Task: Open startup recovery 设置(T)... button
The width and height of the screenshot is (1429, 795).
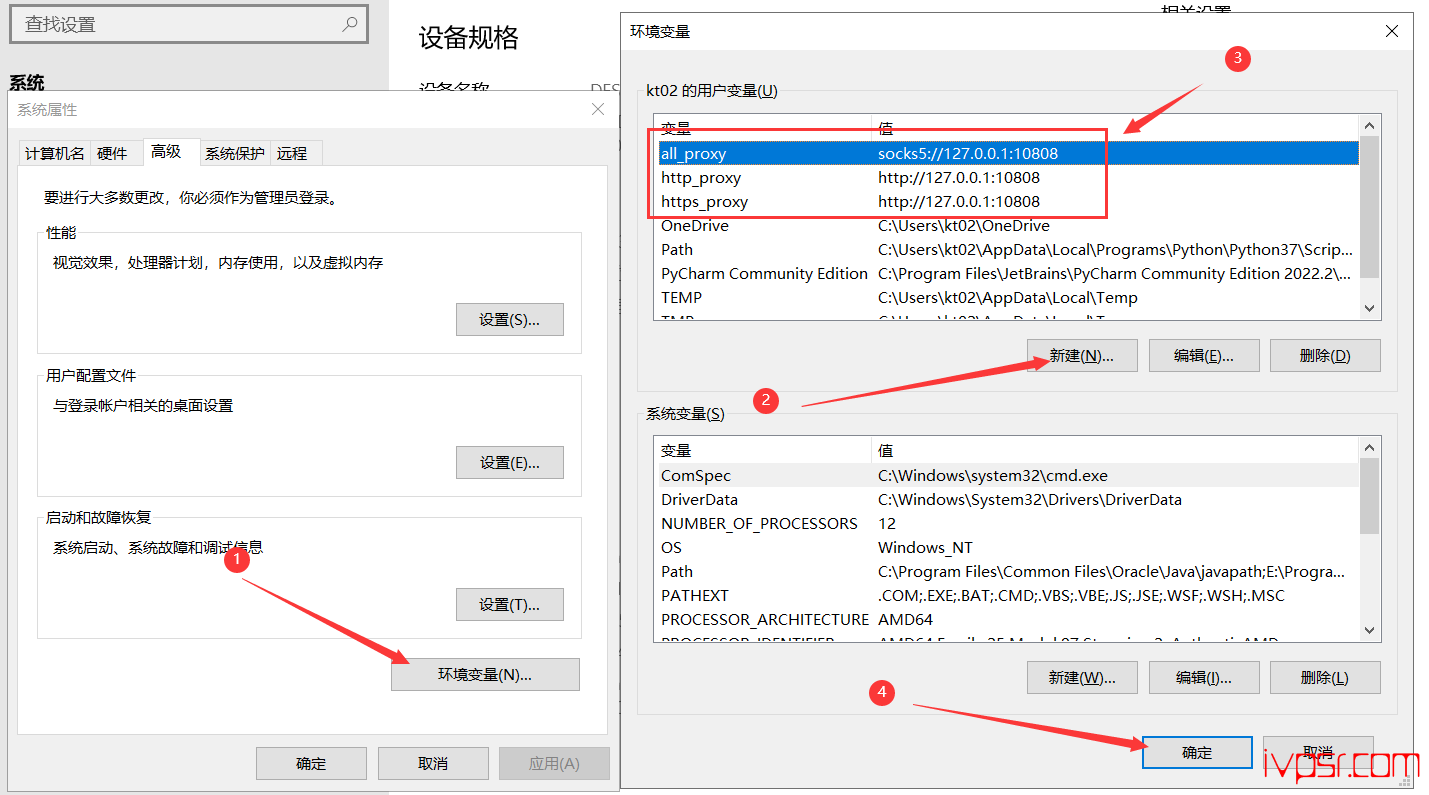Action: pos(510,605)
